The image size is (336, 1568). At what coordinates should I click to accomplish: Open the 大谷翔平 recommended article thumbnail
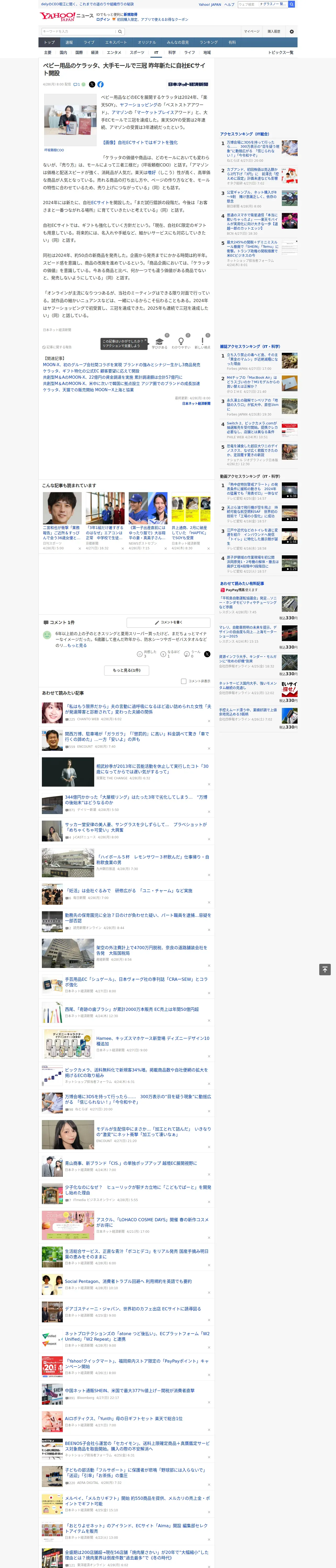148,508
